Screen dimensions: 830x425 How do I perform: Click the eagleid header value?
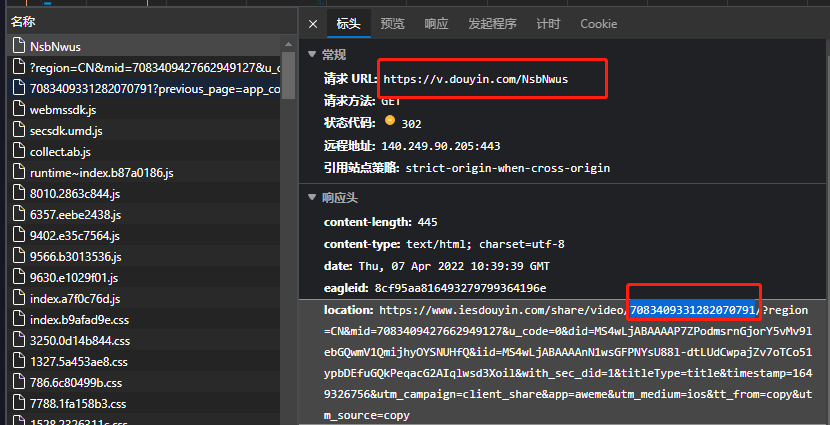(x=460, y=288)
